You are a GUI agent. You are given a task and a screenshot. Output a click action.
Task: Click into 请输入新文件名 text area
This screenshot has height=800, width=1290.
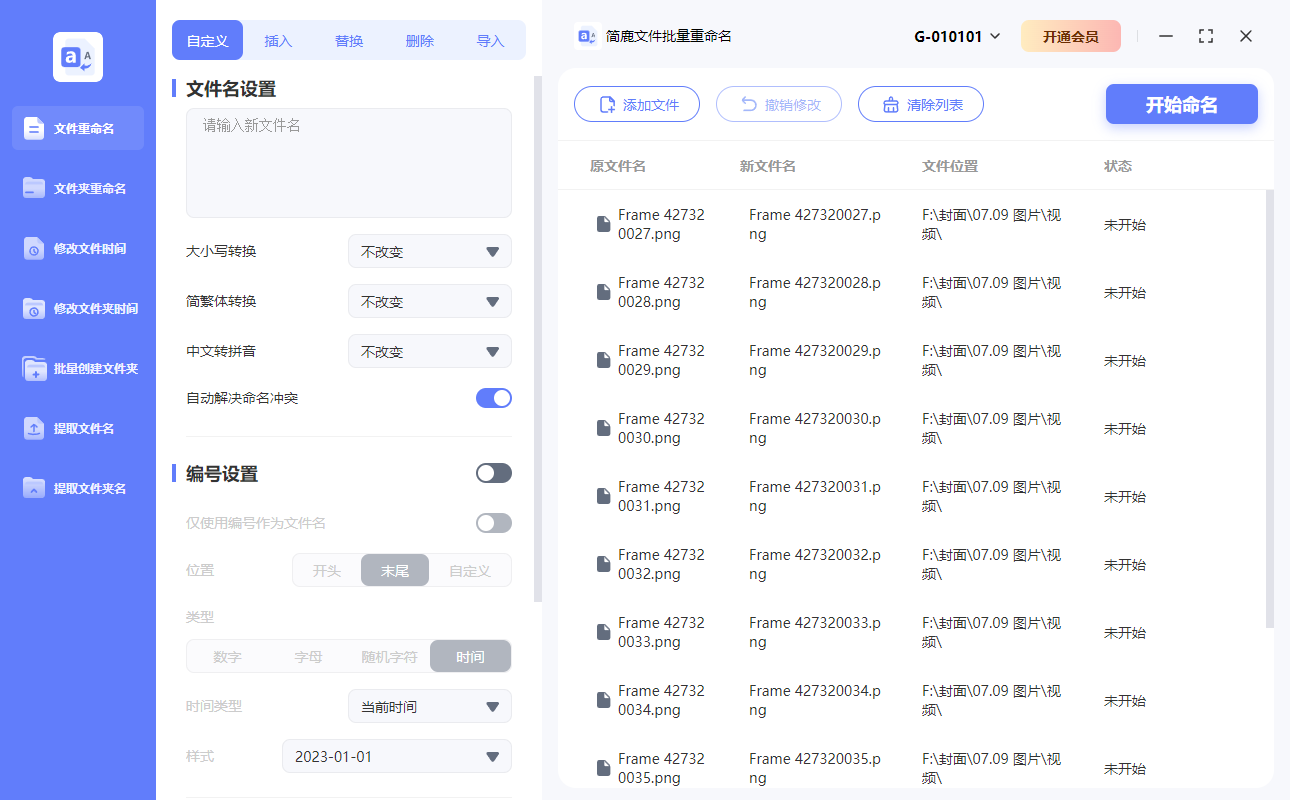tap(349, 163)
